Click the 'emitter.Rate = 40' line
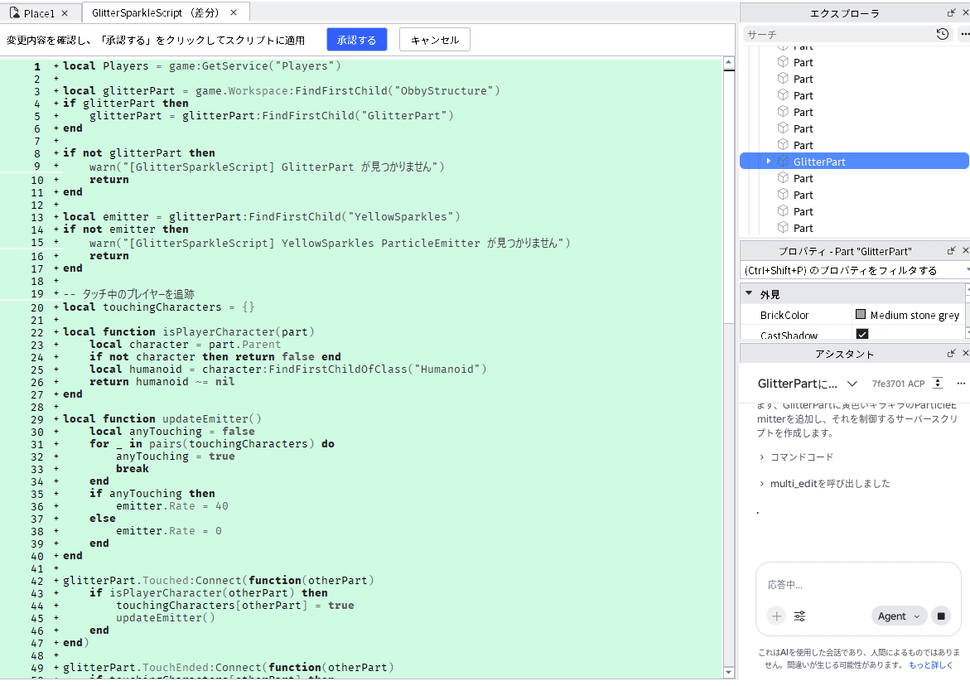 [x=172, y=506]
